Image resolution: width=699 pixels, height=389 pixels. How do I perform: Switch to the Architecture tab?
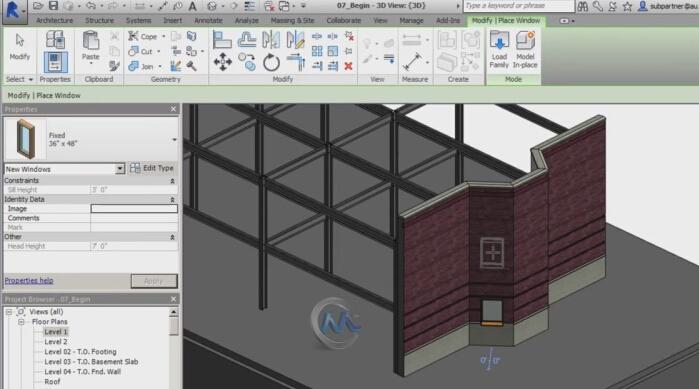pos(54,20)
